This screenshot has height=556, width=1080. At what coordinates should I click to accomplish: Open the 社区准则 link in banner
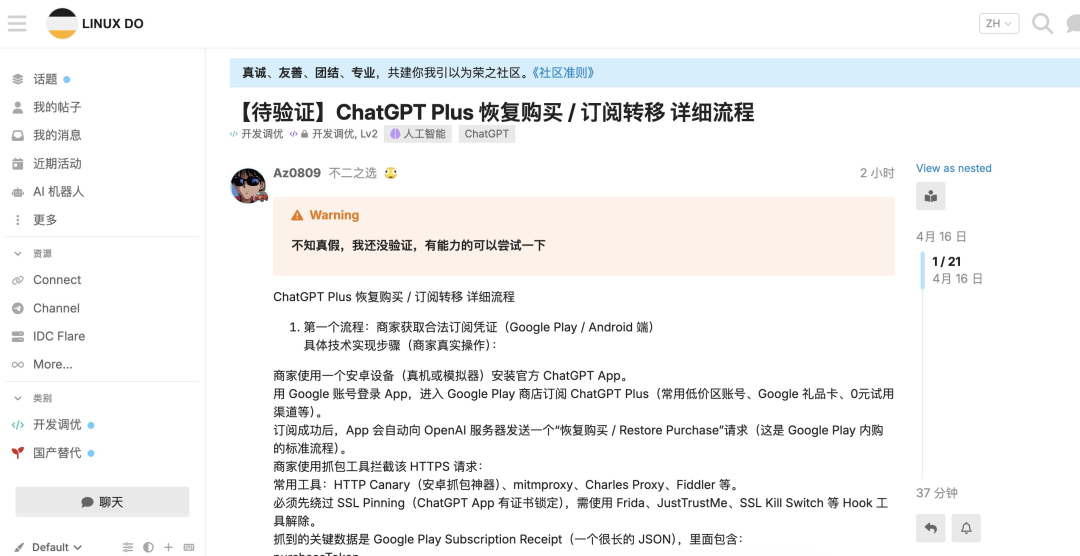[562, 73]
